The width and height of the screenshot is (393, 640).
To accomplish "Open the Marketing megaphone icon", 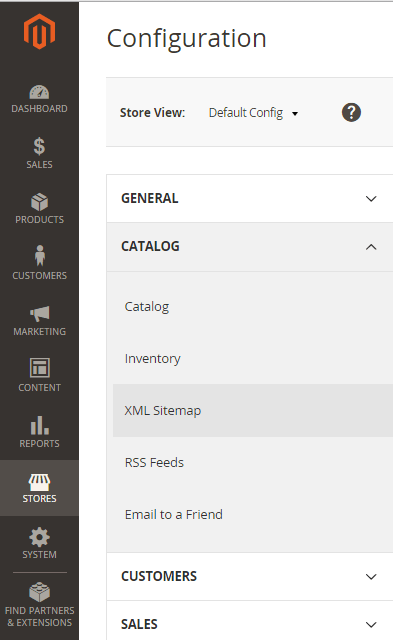I will 40,313.
